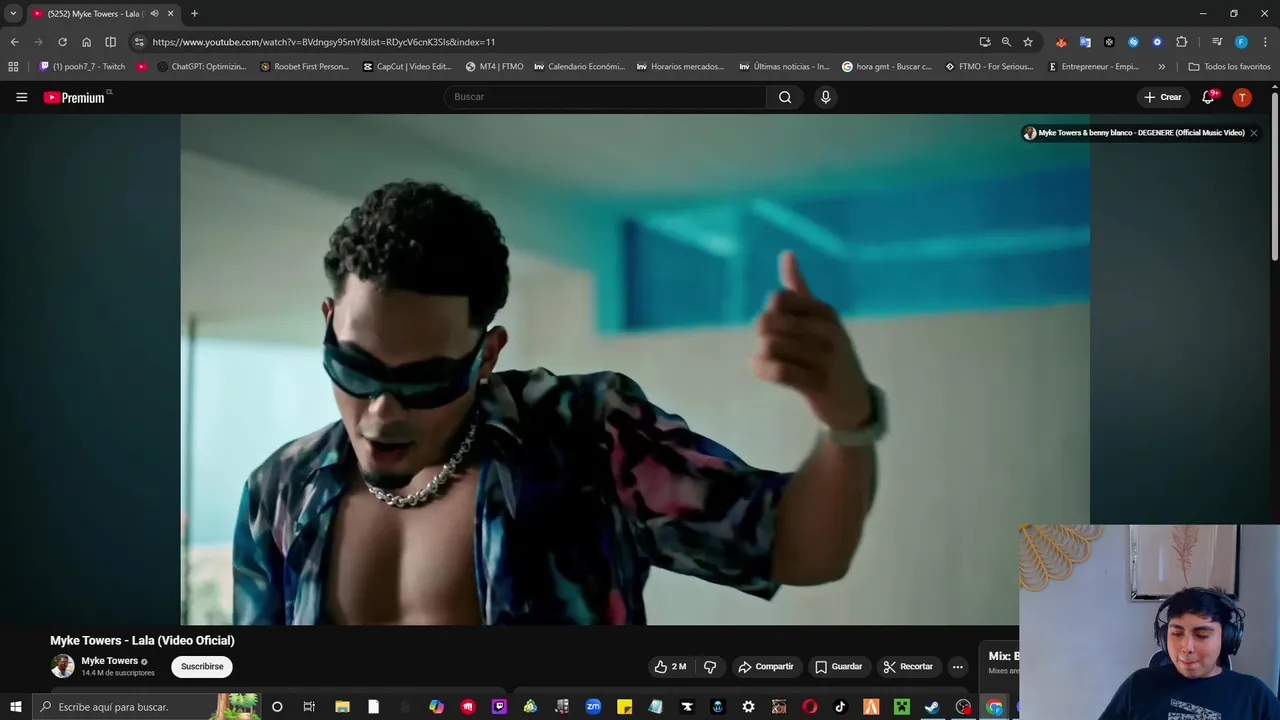The height and width of the screenshot is (720, 1280).
Task: Open hora gmt - Buscar bookmark
Action: point(887,67)
